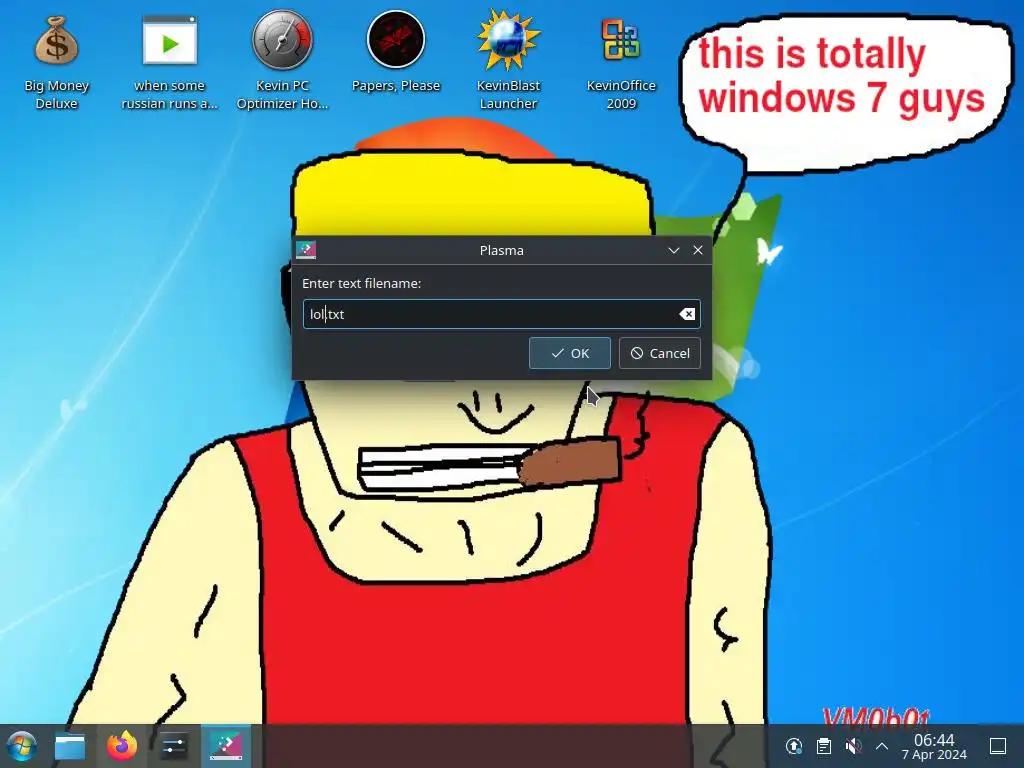This screenshot has width=1024, height=768.
Task: Click the 'Enter text filename:' label
Action: click(x=361, y=283)
